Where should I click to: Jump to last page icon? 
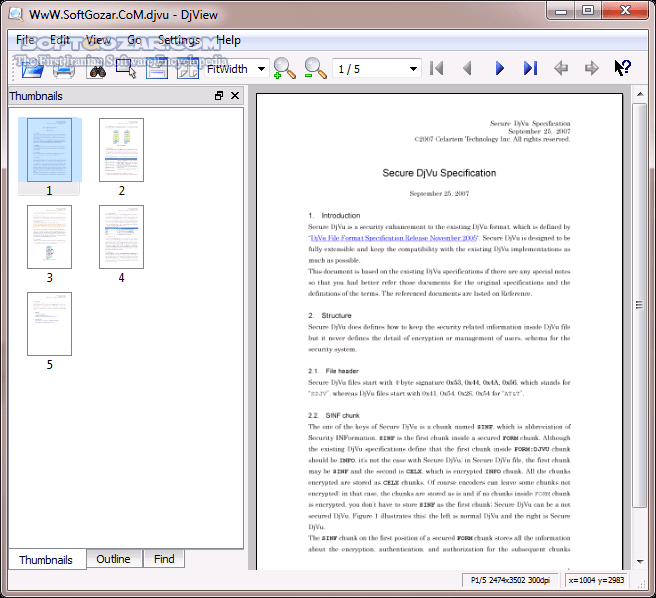coord(530,68)
